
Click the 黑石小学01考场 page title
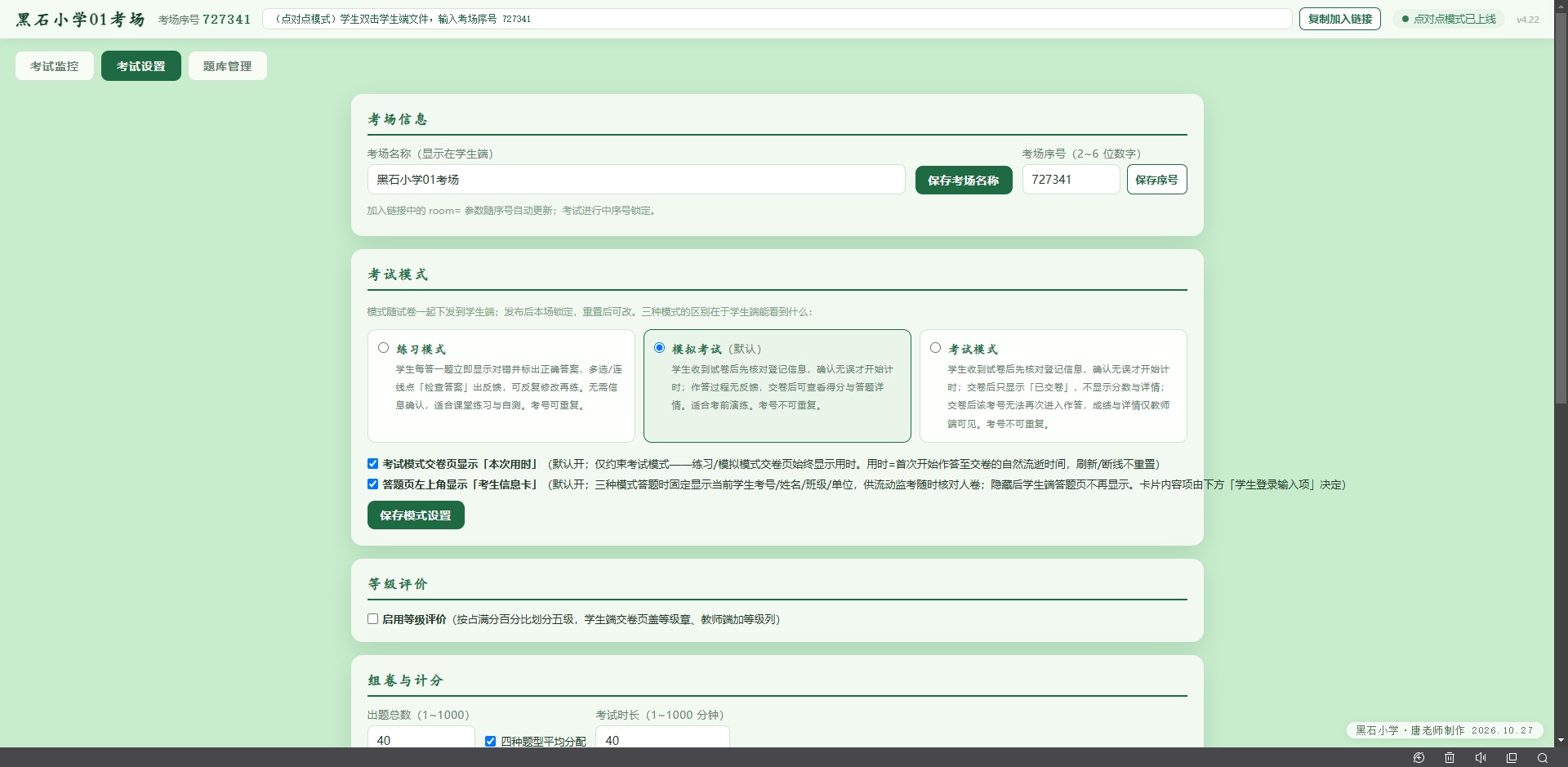(80, 20)
